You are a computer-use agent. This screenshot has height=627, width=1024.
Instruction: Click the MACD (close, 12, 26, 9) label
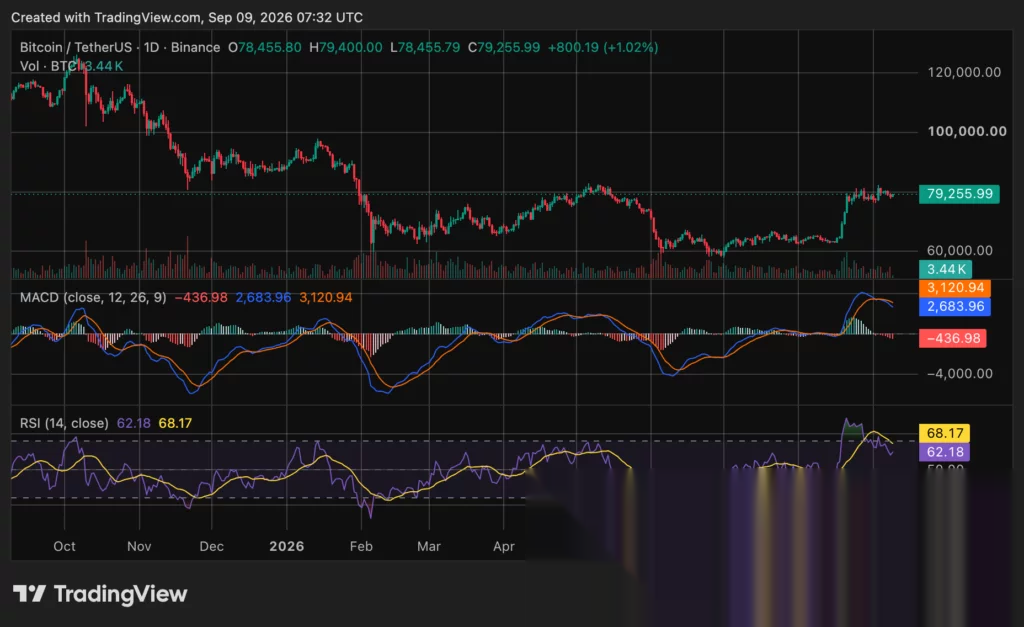[93, 298]
